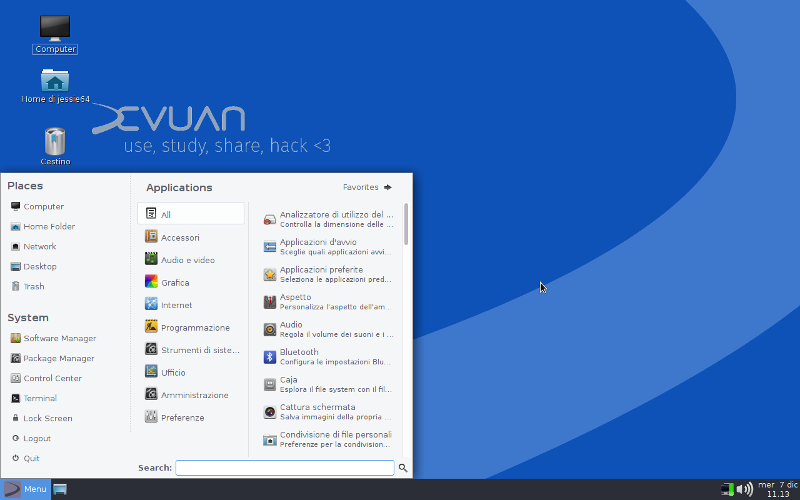The image size is (800, 500).
Task: Launch Applicazioni d'avvio
Action: [328, 246]
